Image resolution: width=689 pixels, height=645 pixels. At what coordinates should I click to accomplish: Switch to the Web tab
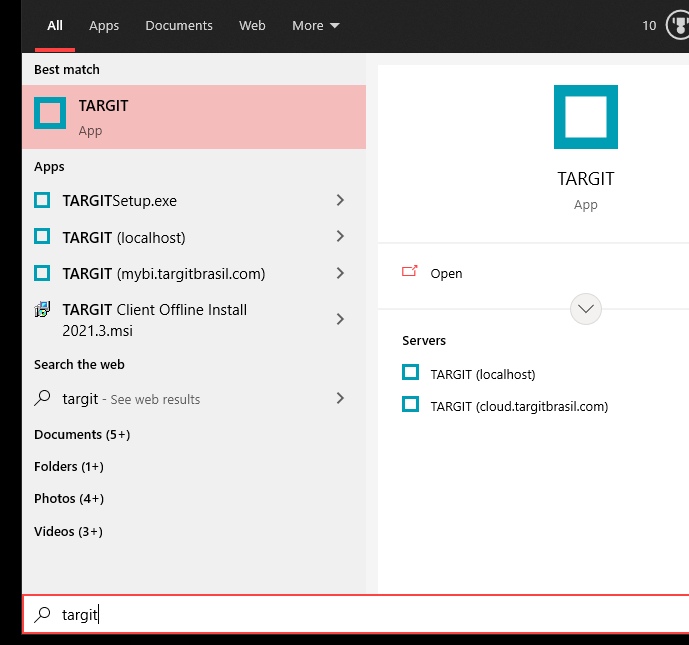252,25
